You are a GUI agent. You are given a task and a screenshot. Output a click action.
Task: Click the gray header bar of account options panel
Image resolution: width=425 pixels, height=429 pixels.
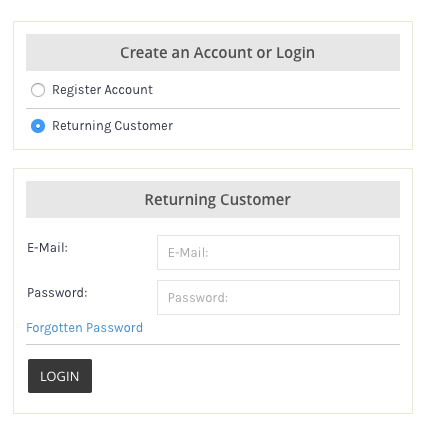tap(213, 52)
